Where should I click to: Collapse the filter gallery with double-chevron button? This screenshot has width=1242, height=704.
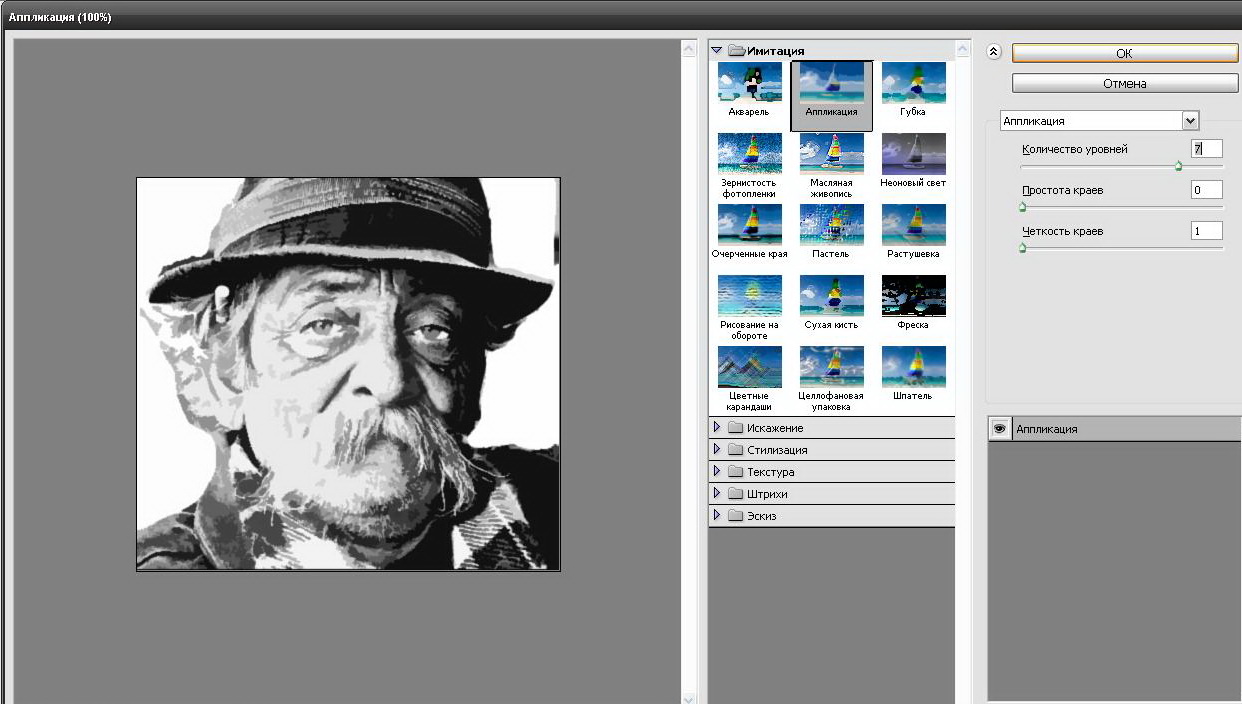993,53
